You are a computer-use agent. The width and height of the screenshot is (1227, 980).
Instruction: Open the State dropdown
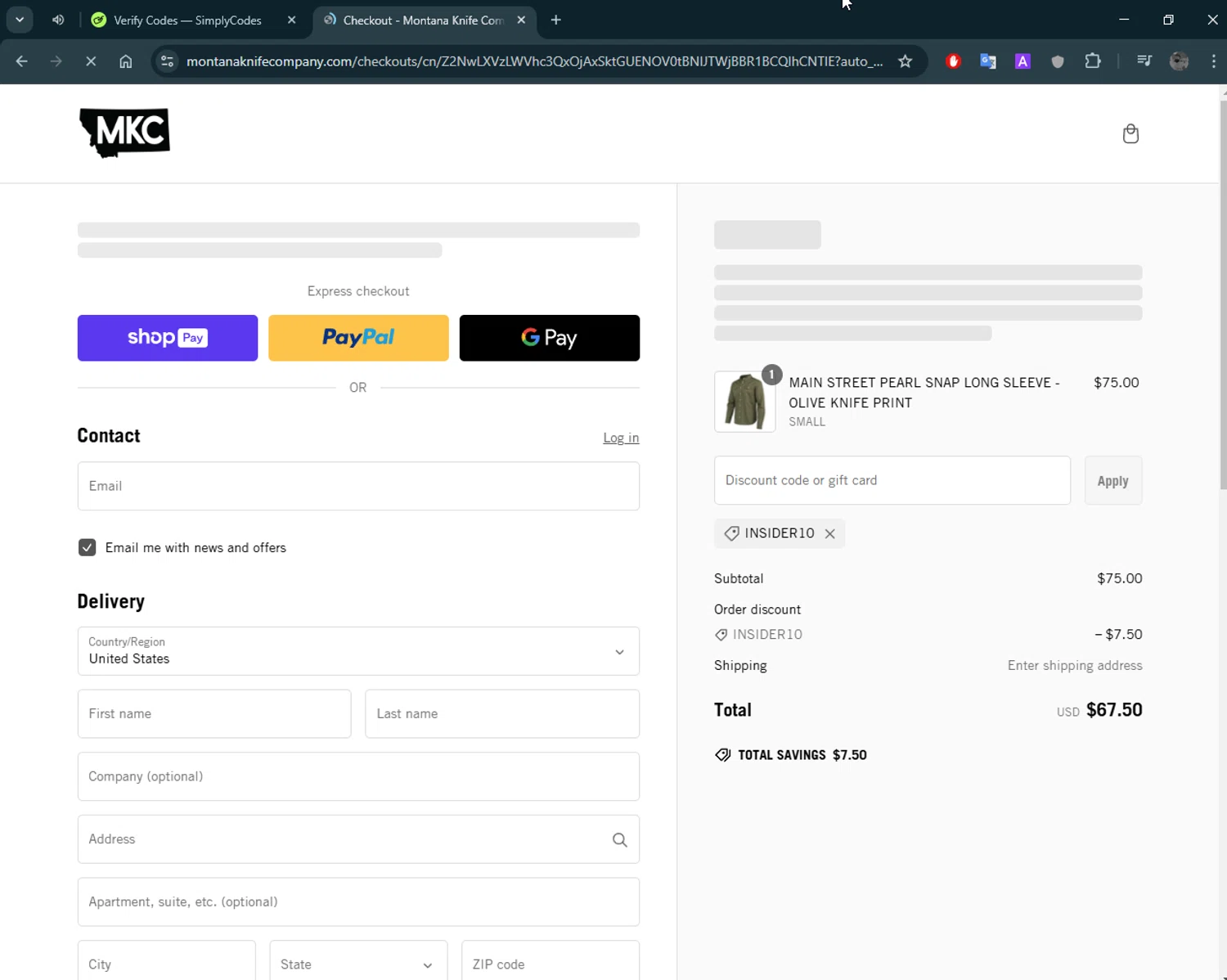tap(358, 960)
